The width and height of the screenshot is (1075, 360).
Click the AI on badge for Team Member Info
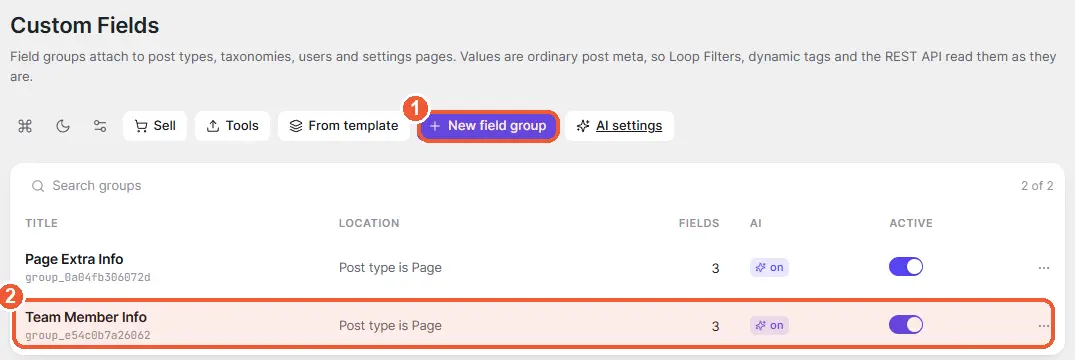[769, 326]
